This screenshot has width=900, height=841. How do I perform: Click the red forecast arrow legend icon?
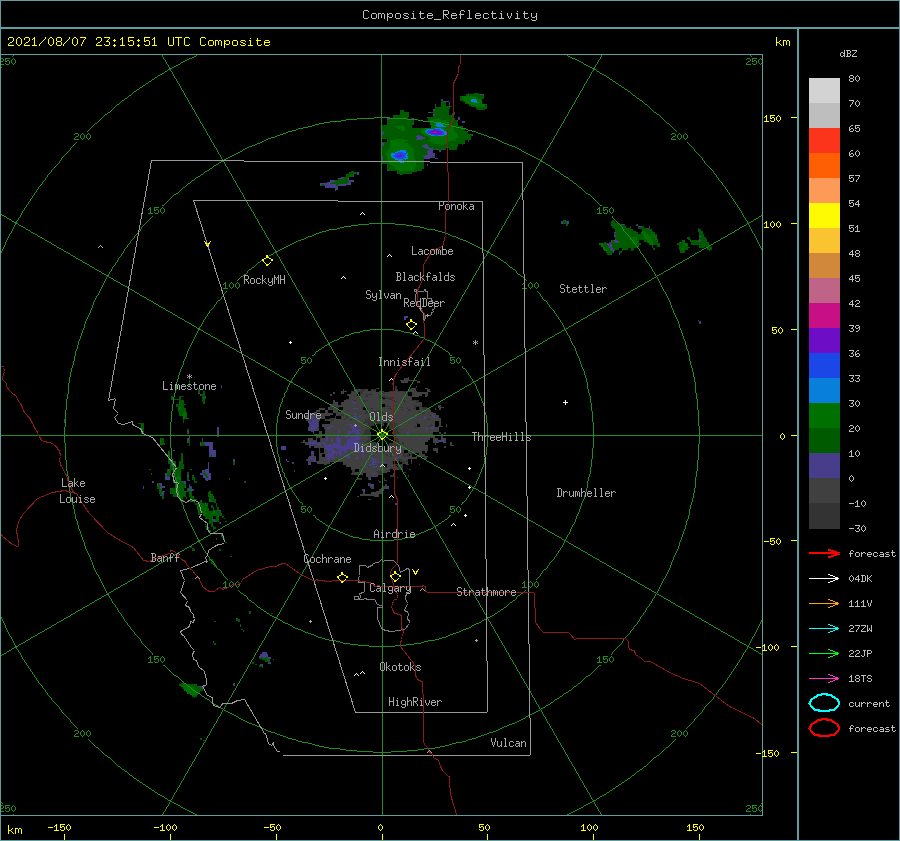(x=824, y=553)
